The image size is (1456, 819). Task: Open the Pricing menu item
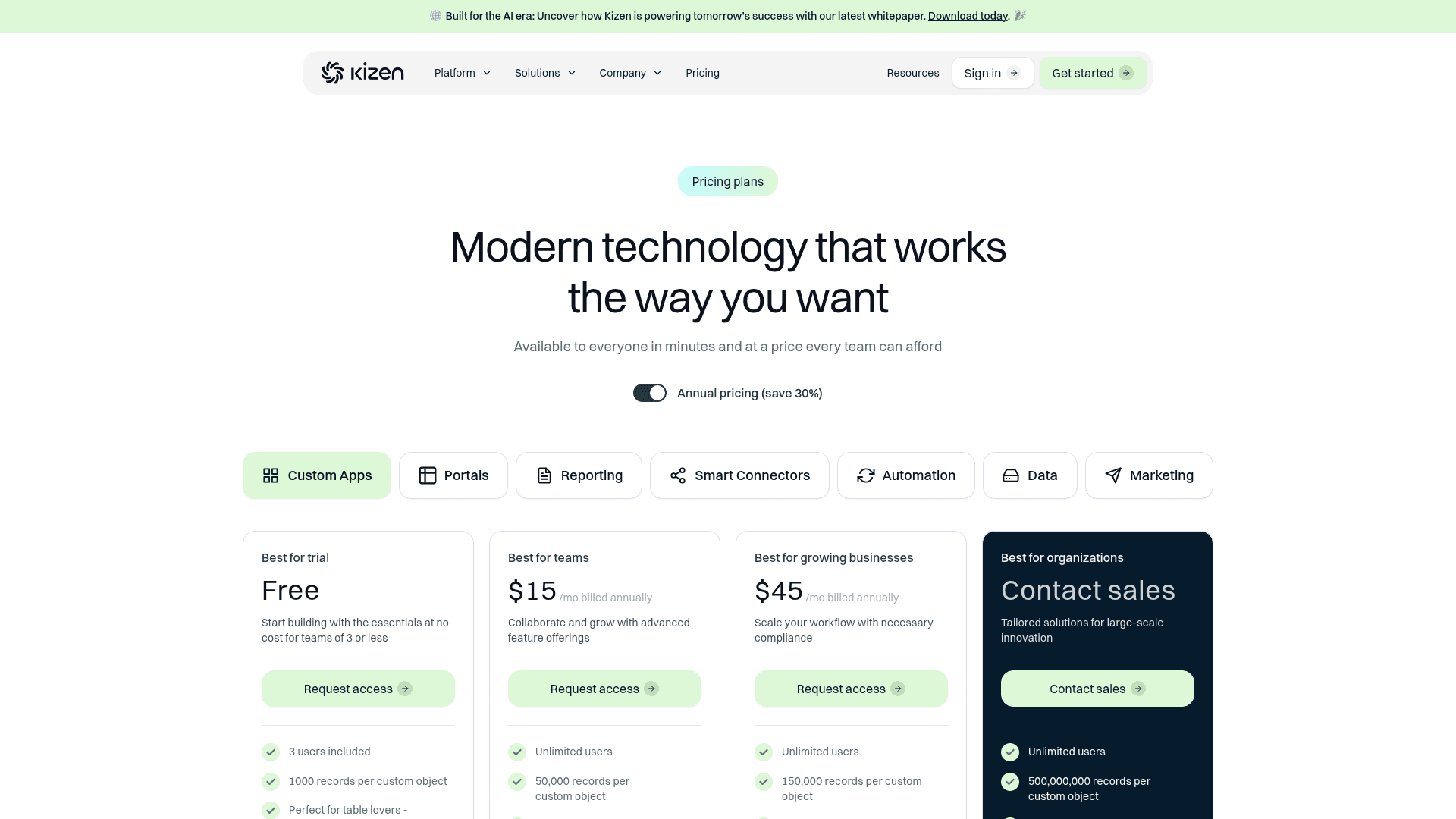[x=702, y=72]
